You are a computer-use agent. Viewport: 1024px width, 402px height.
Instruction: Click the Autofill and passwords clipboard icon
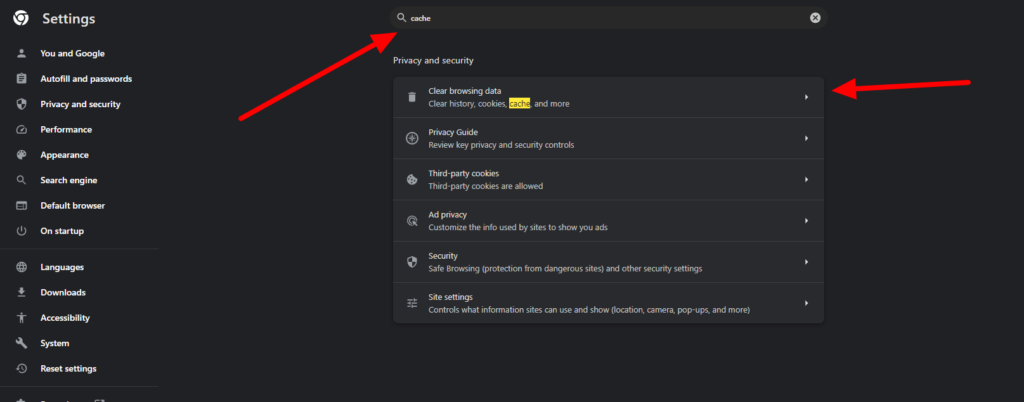(x=22, y=79)
